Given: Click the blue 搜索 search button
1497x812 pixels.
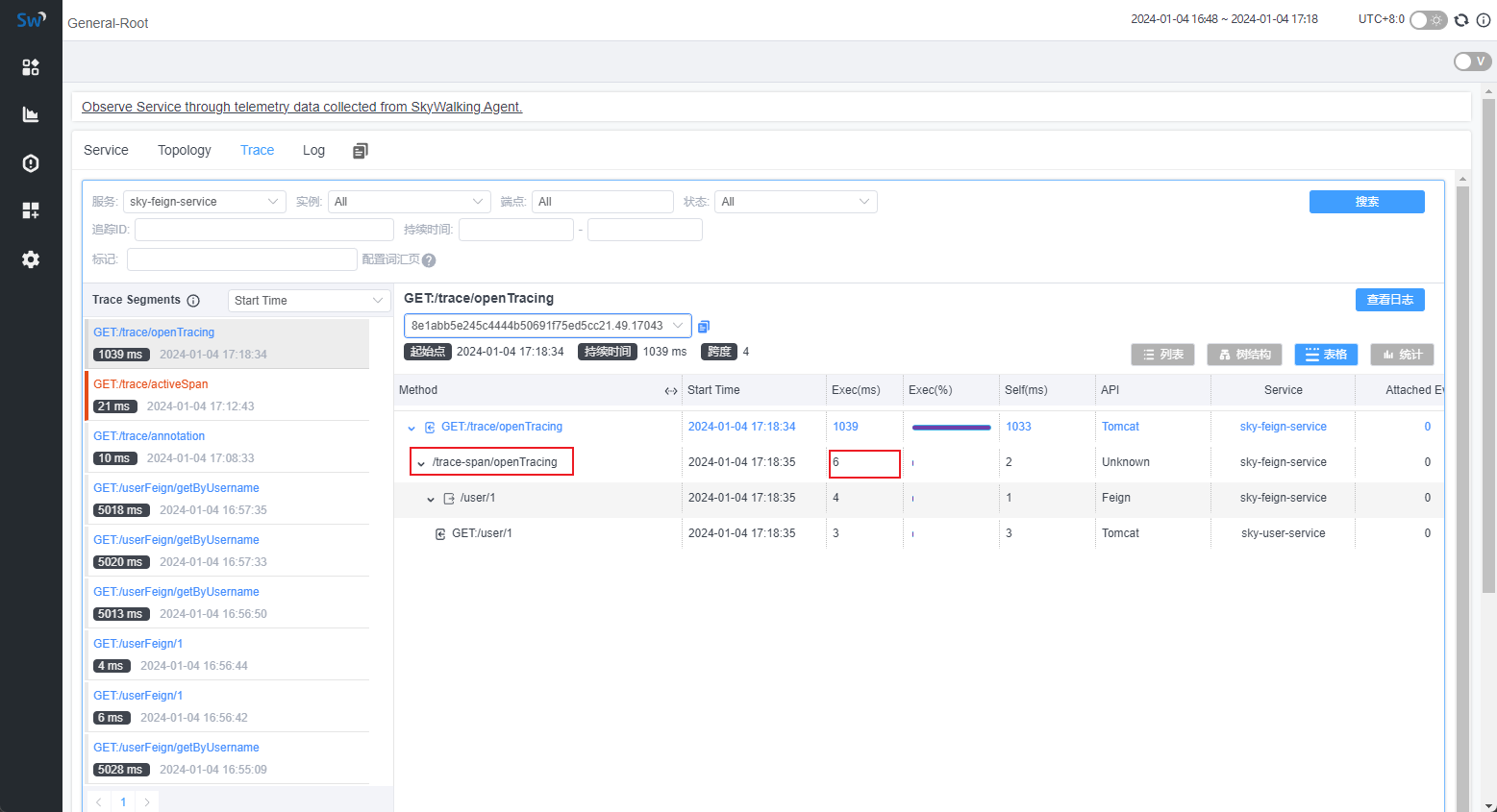Looking at the screenshot, I should 1366,202.
